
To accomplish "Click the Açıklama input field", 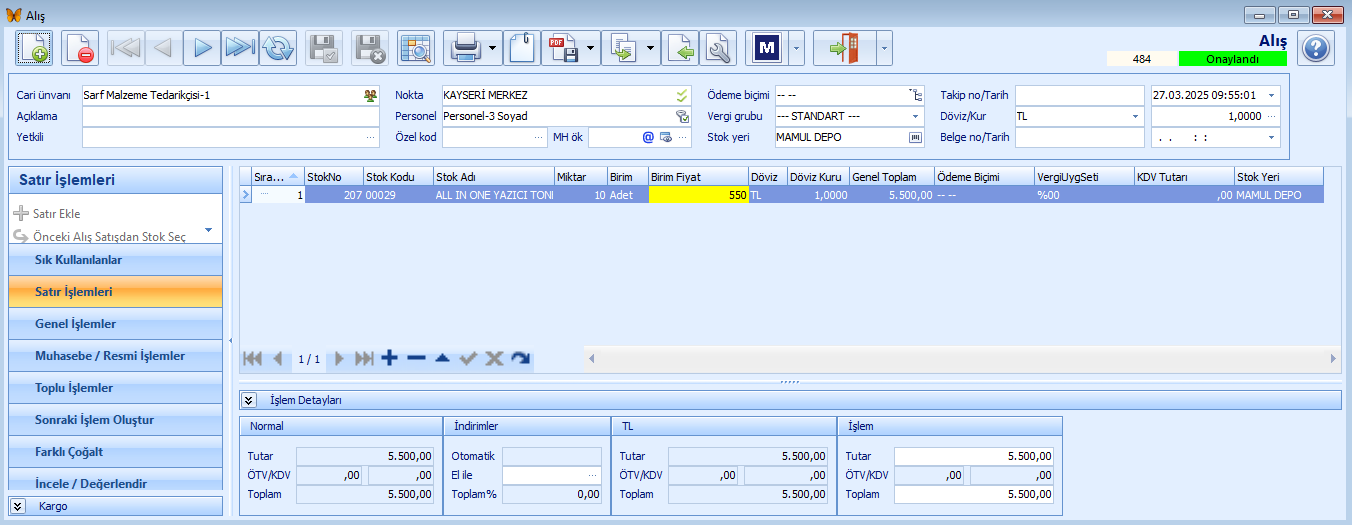I will 231,116.
